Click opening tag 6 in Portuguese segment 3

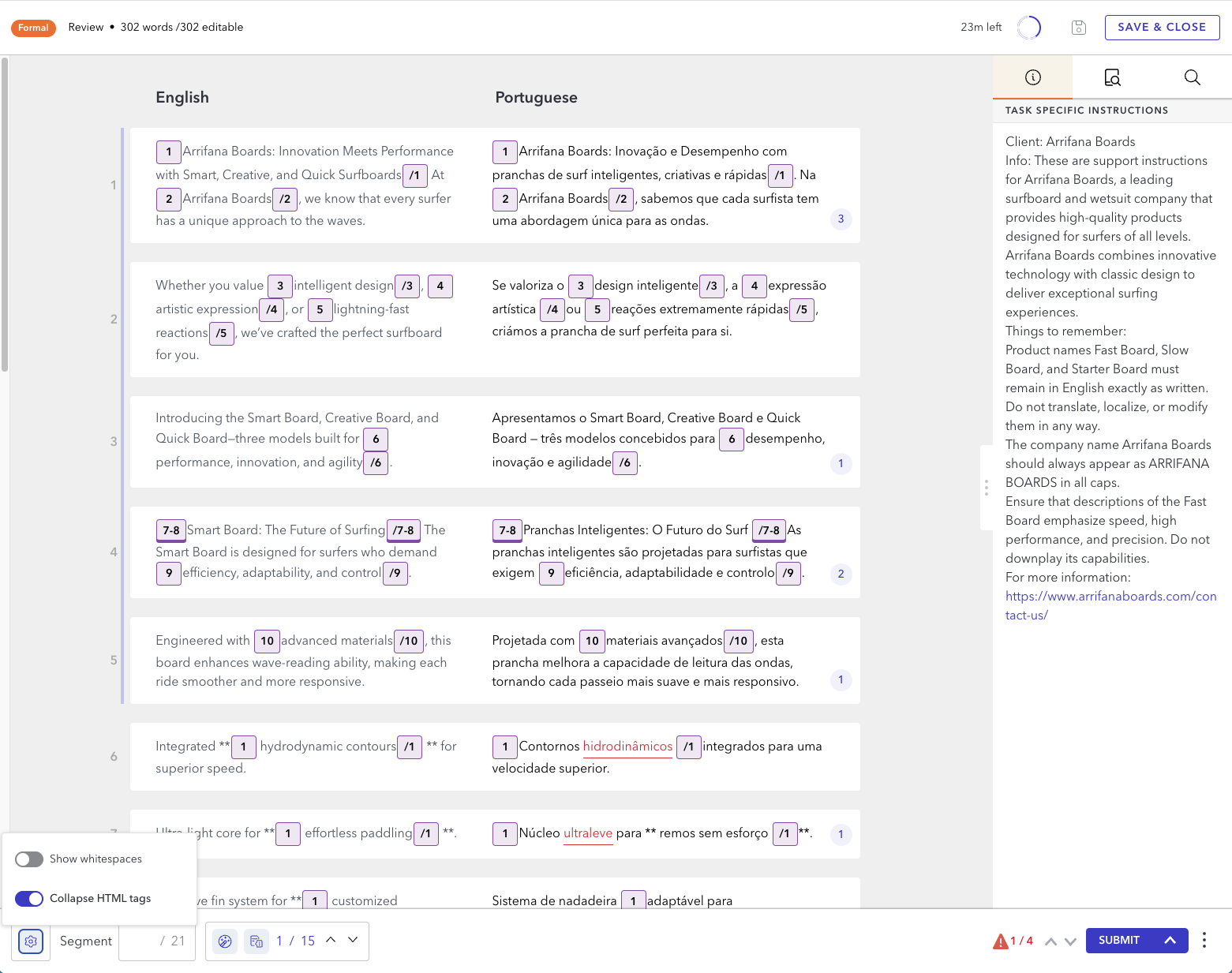[x=732, y=439]
